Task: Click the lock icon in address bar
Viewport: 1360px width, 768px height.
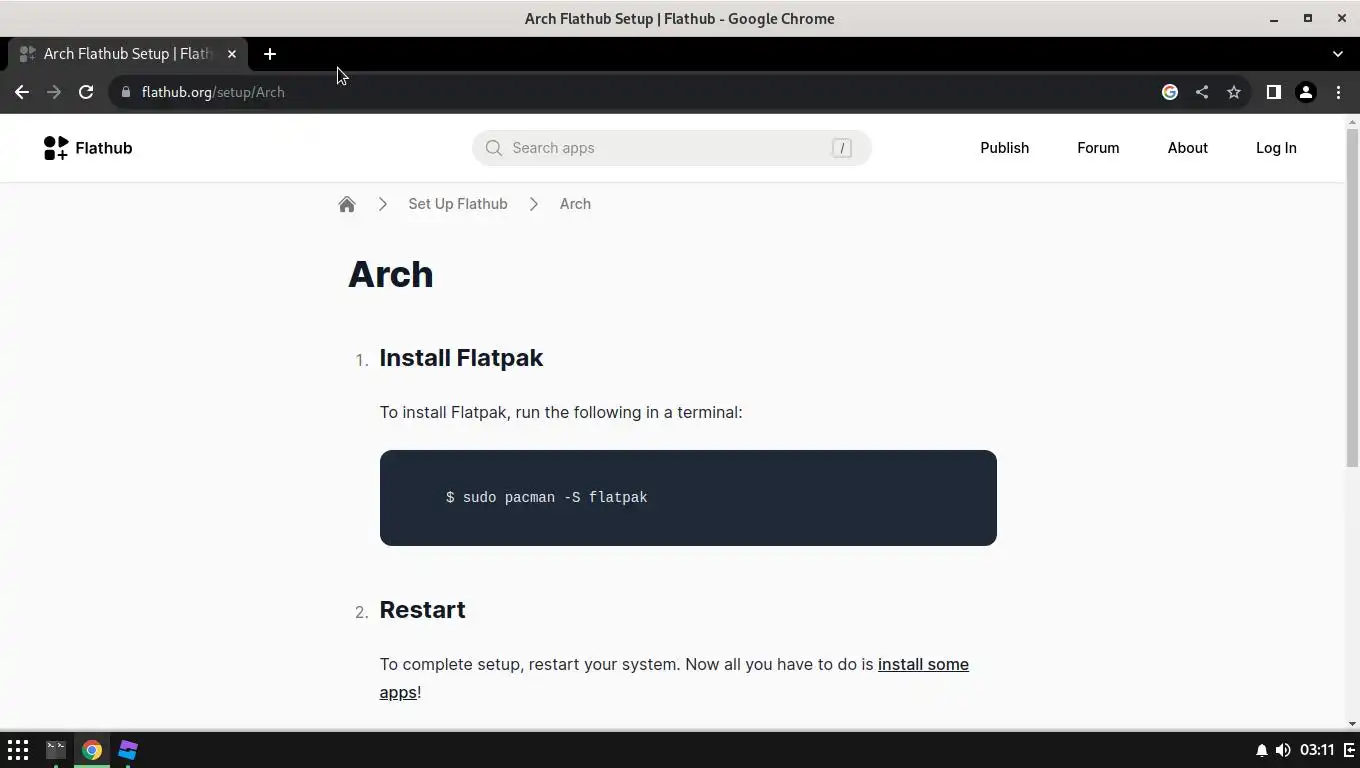Action: (x=125, y=92)
